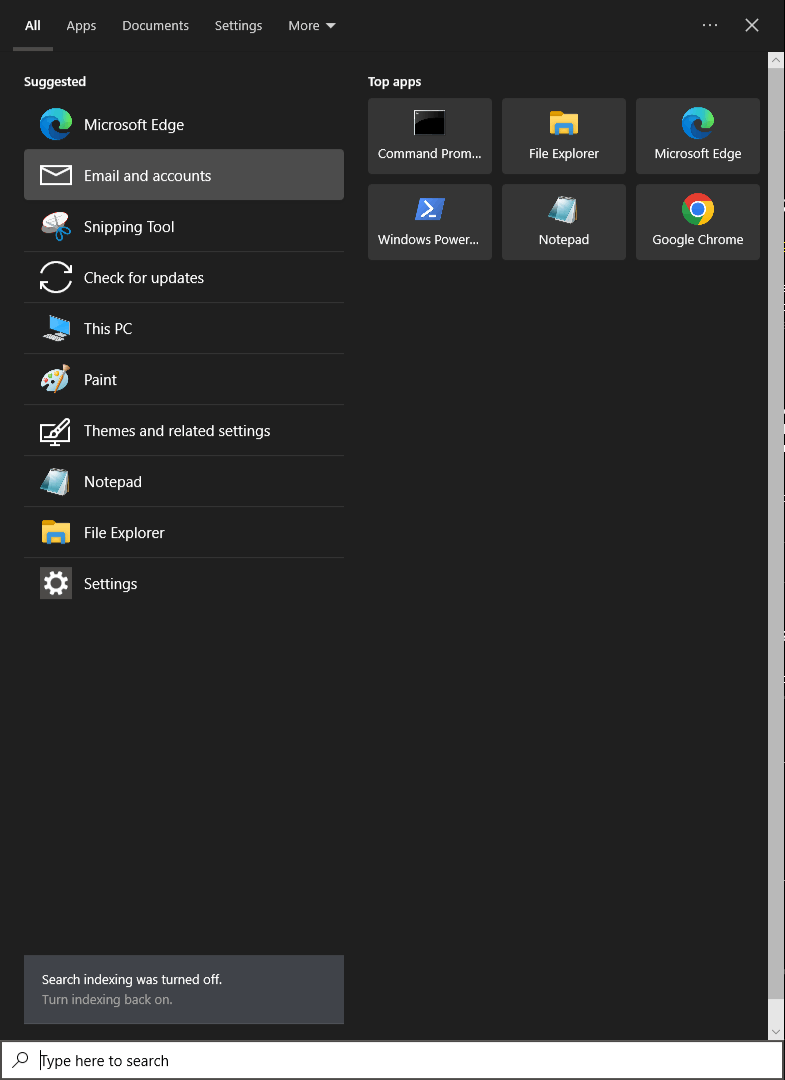This screenshot has height=1080, width=785.
Task: Open This PC computer icon
Action: point(56,329)
